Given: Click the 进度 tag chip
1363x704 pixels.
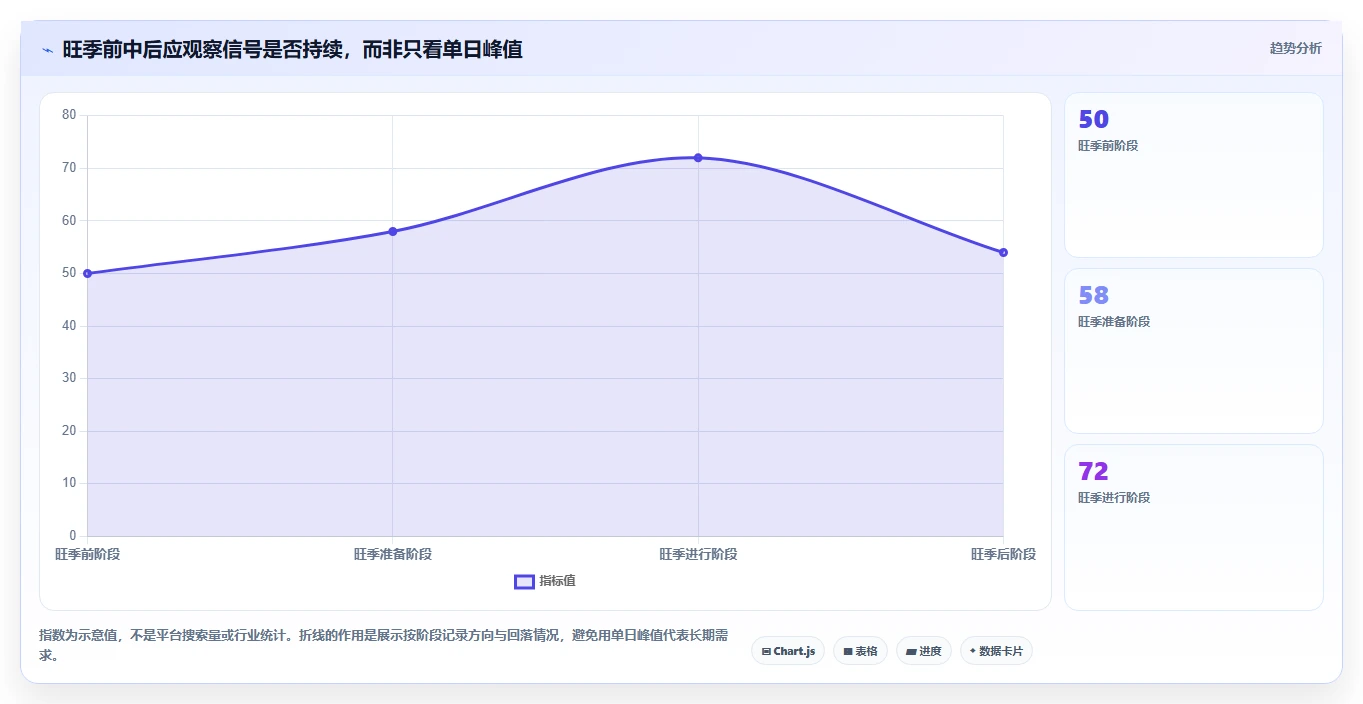Looking at the screenshot, I should (x=924, y=651).
